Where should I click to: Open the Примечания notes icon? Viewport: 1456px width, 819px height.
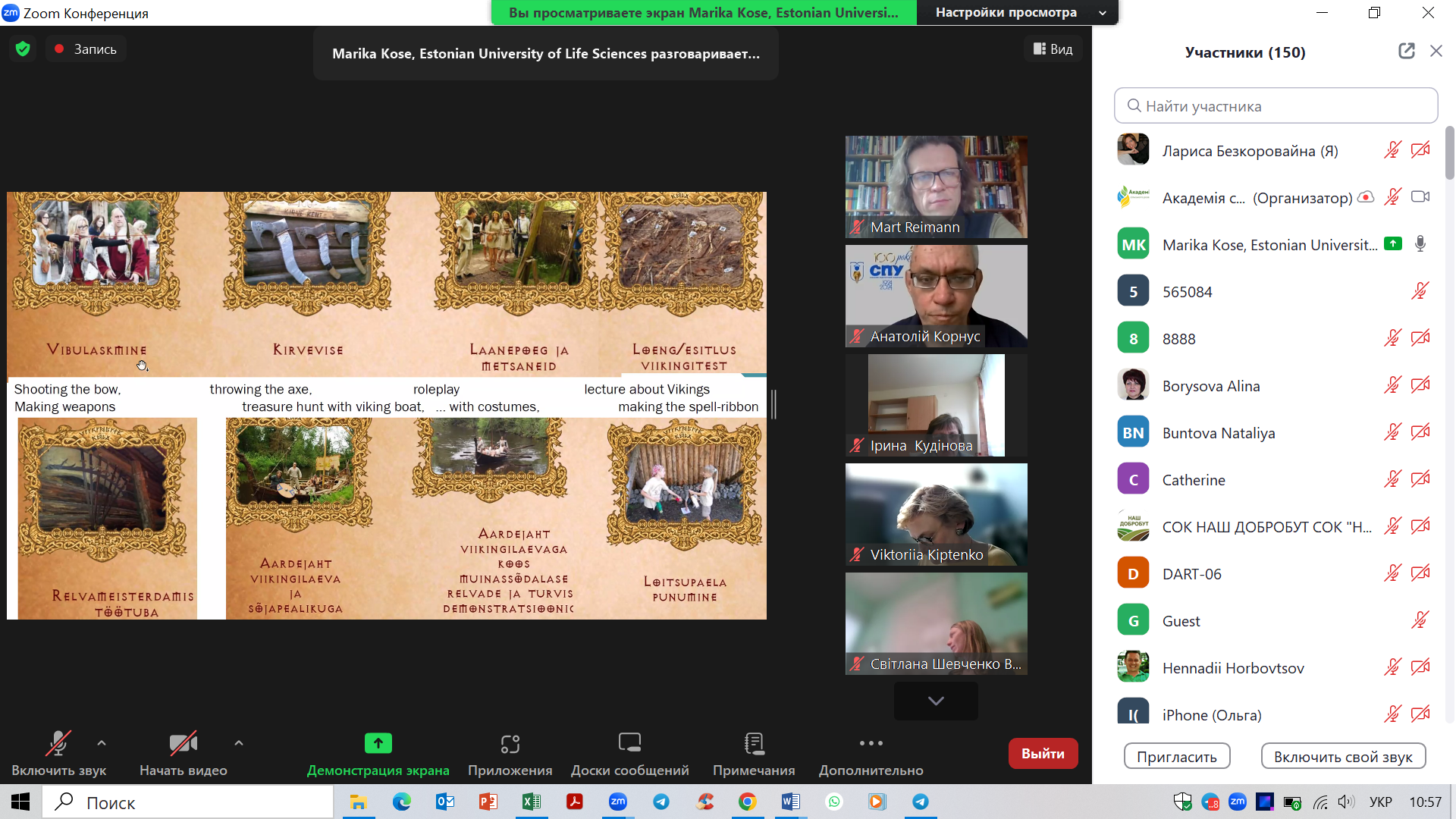tap(754, 744)
